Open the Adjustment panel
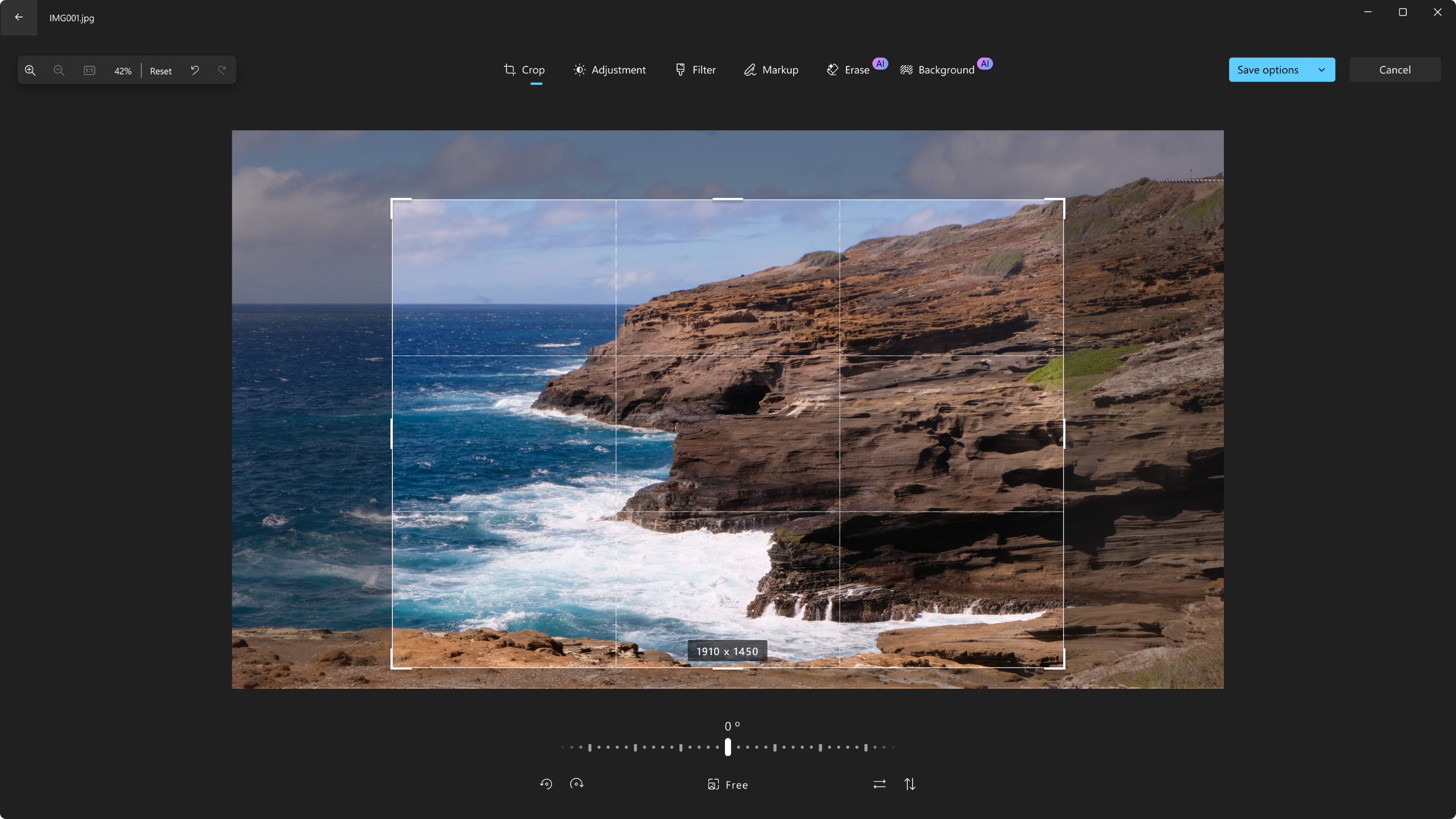The image size is (1456, 819). (609, 69)
